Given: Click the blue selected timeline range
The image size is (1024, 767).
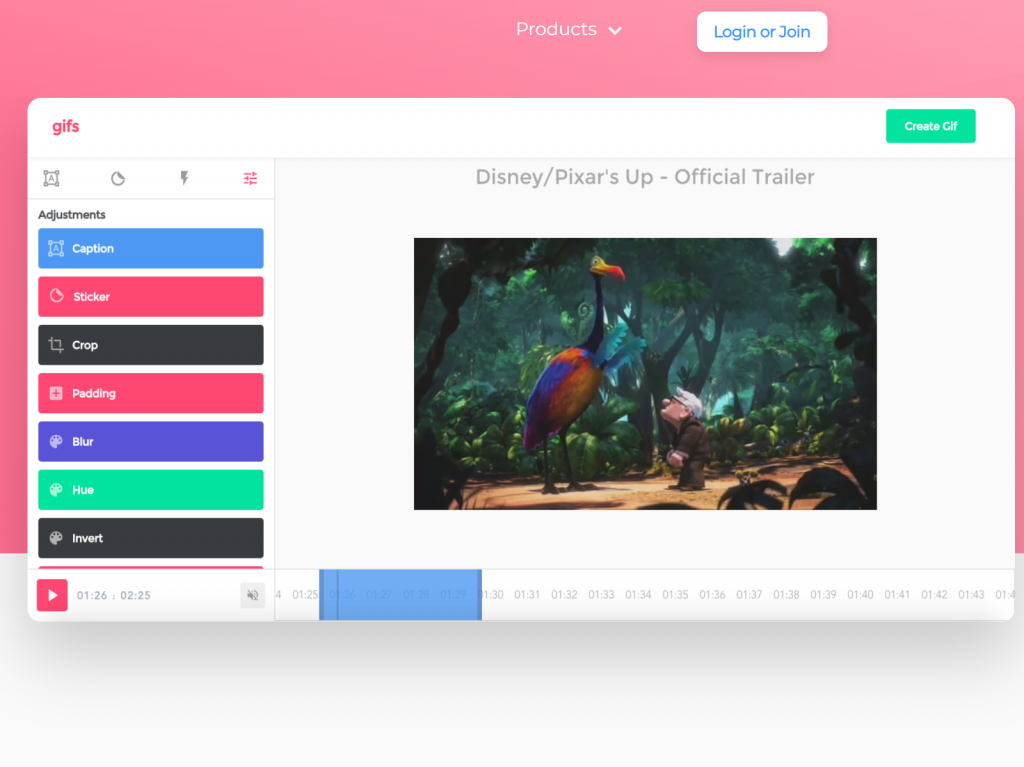Looking at the screenshot, I should (x=400, y=595).
